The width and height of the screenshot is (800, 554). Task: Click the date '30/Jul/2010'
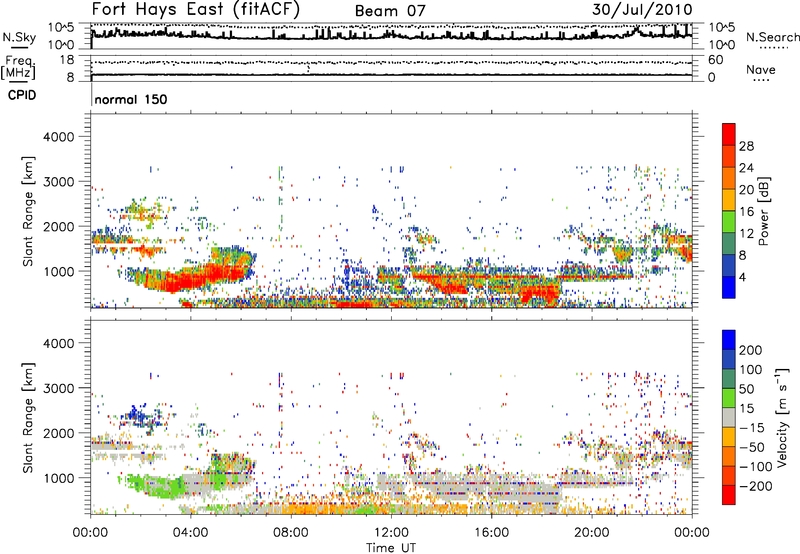pyautogui.click(x=642, y=9)
